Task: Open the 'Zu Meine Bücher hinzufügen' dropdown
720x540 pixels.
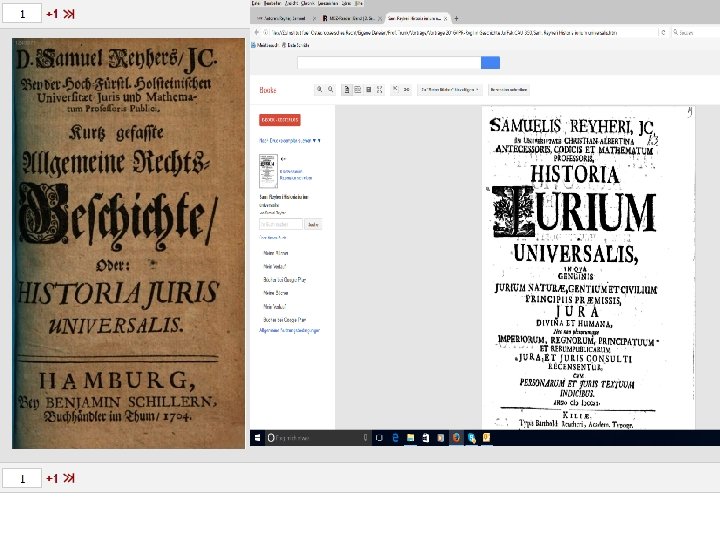Action: 450,90
